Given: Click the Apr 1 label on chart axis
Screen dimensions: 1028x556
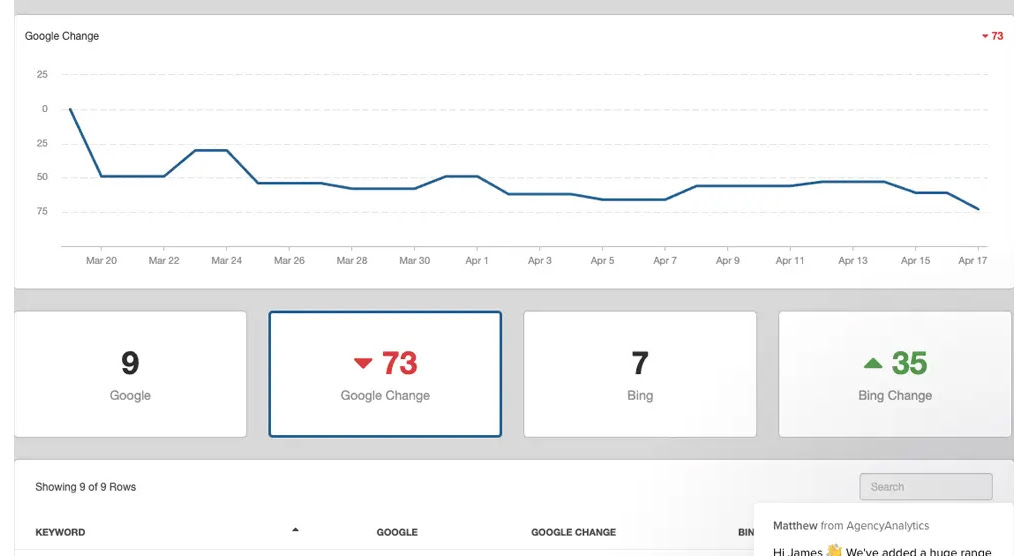Looking at the screenshot, I should 477,260.
